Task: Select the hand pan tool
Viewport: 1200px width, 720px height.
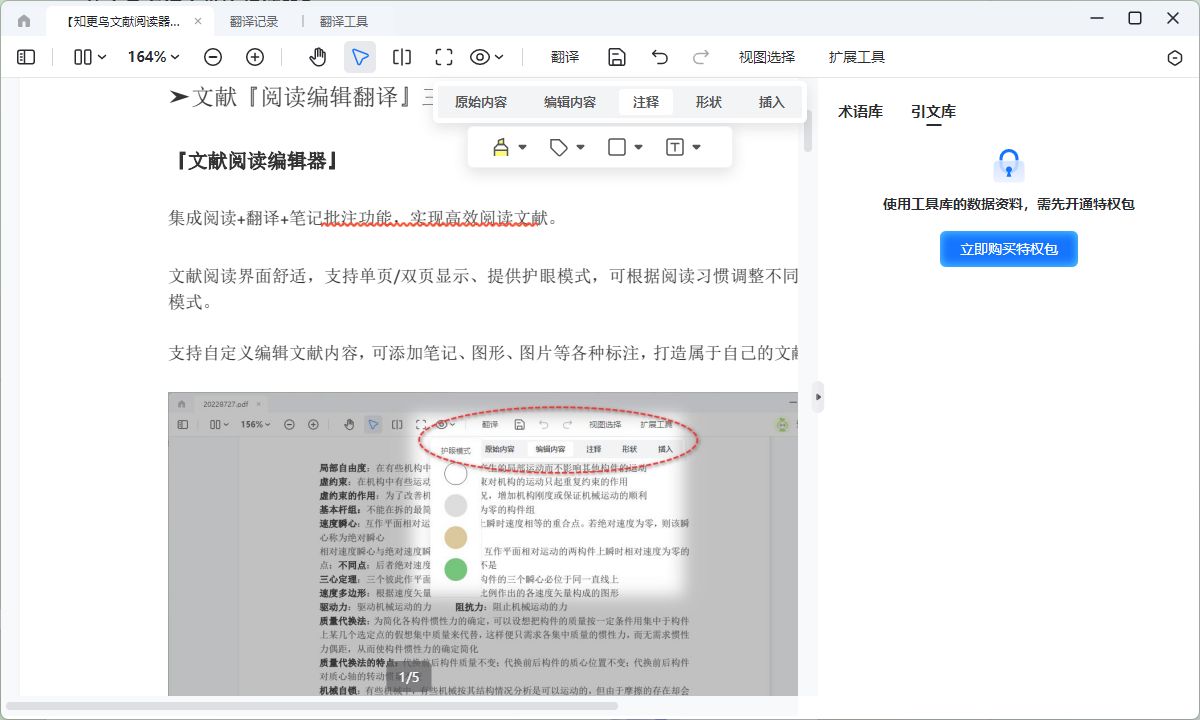Action: (318, 58)
